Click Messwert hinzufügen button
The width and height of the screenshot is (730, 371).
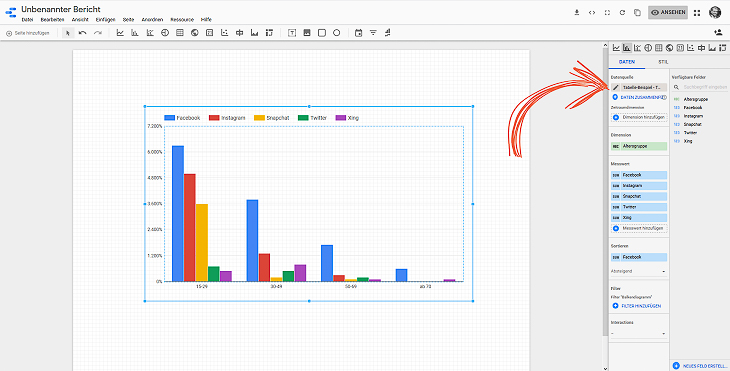[x=639, y=228]
